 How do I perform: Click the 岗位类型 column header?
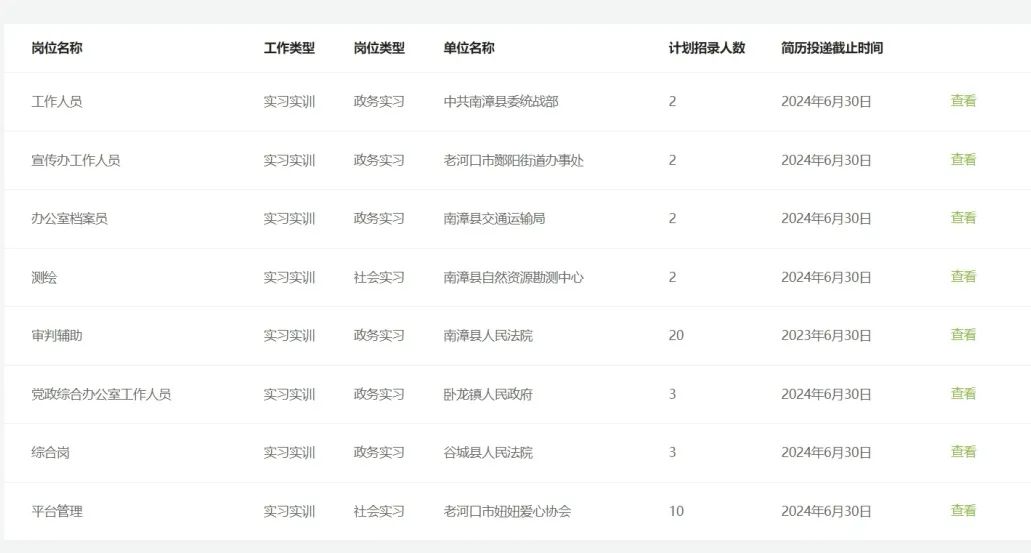click(379, 48)
